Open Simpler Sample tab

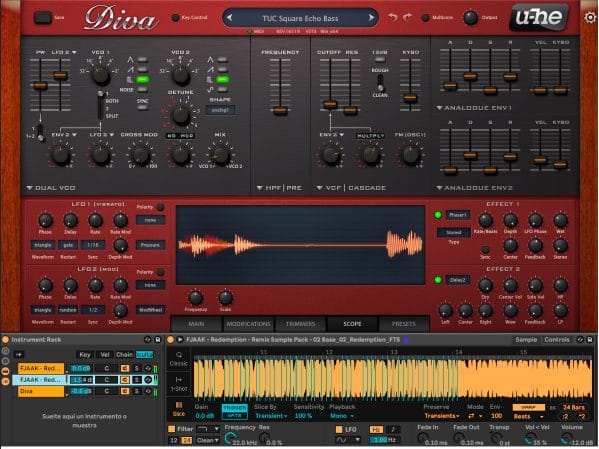point(526,339)
